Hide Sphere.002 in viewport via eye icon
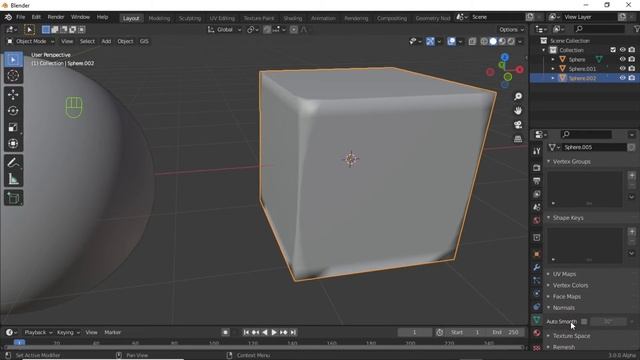Image resolution: width=640 pixels, height=360 pixels. (x=622, y=78)
